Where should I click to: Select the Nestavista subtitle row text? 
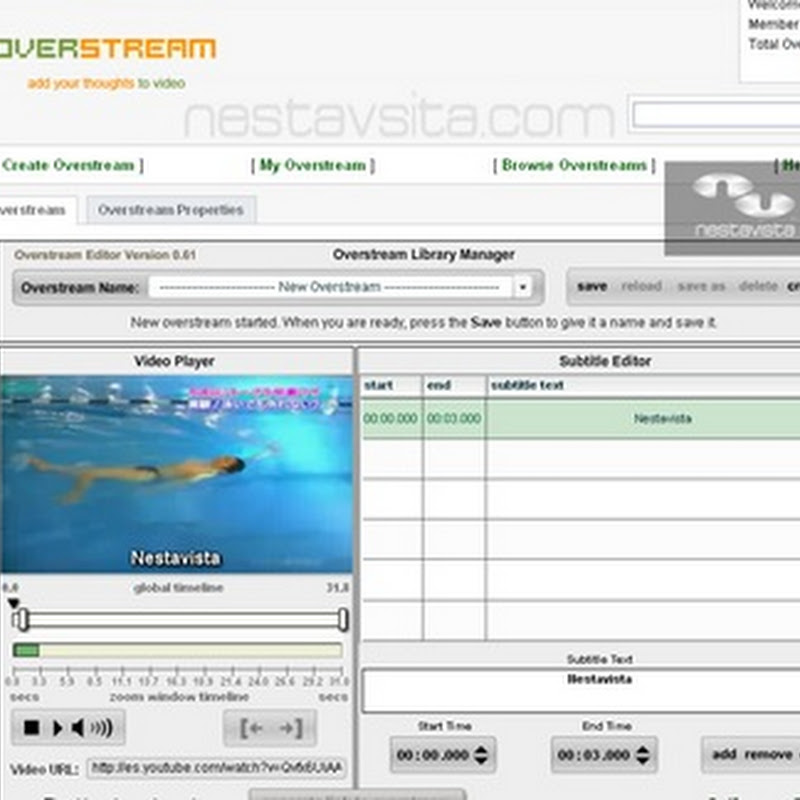tap(662, 419)
